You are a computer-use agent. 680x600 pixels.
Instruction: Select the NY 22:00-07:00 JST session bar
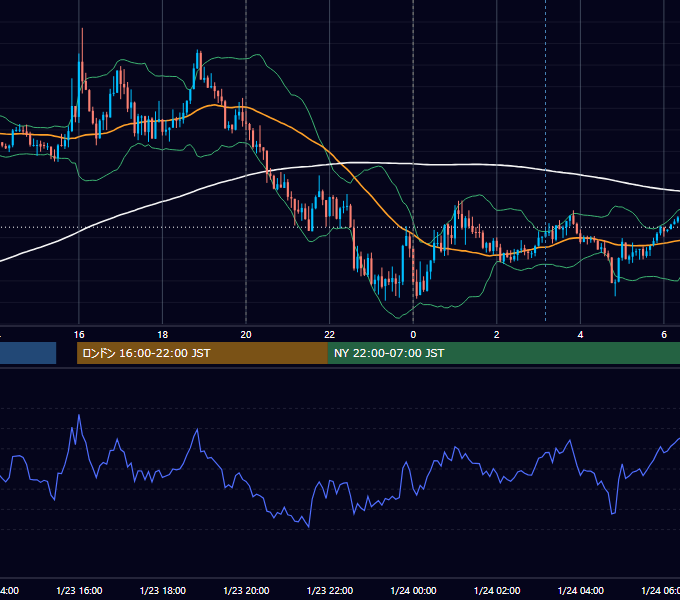(503, 353)
